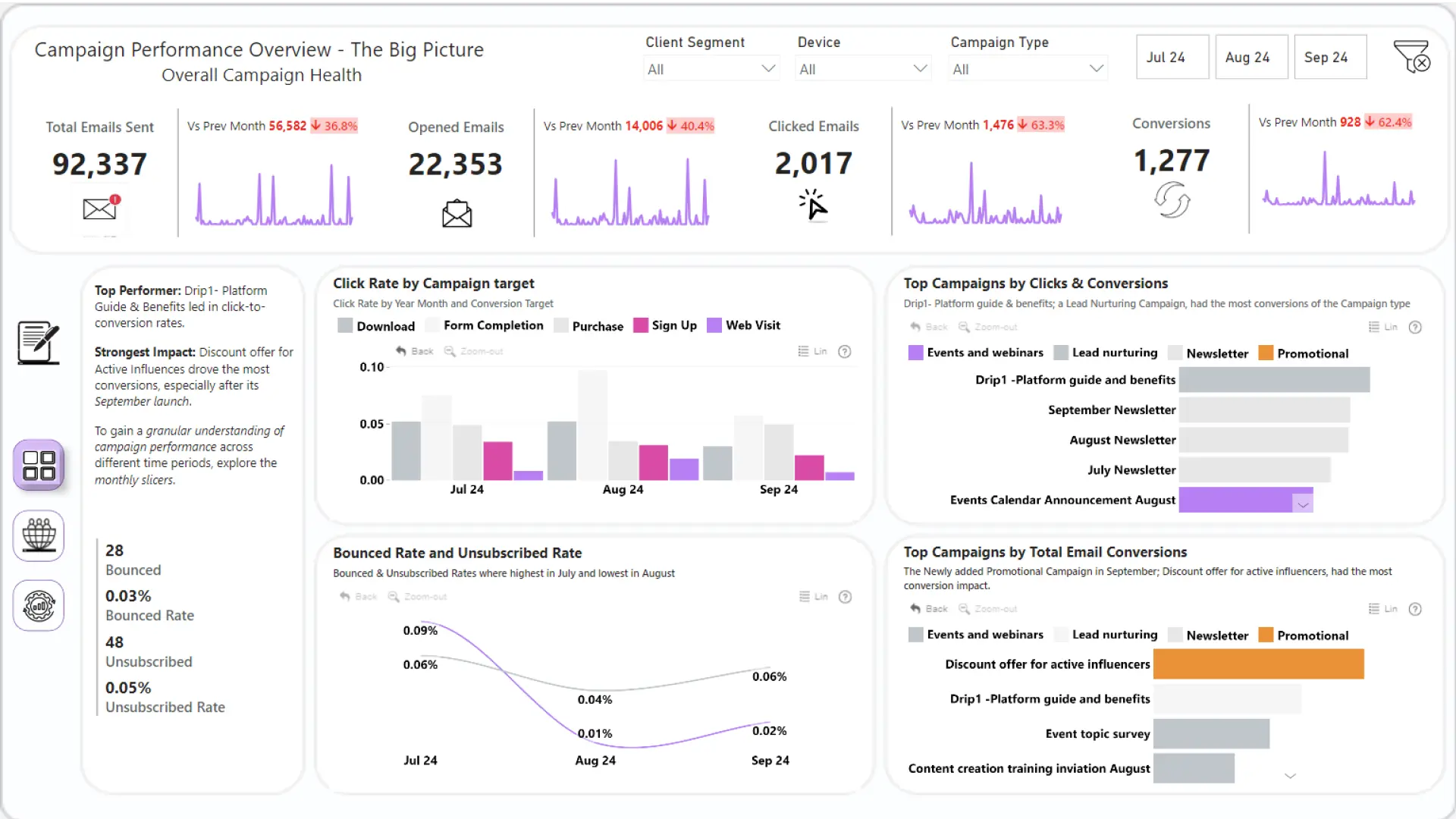Click Total Emails Sent sparkline chart
The image size is (1456, 819).
[x=275, y=194]
